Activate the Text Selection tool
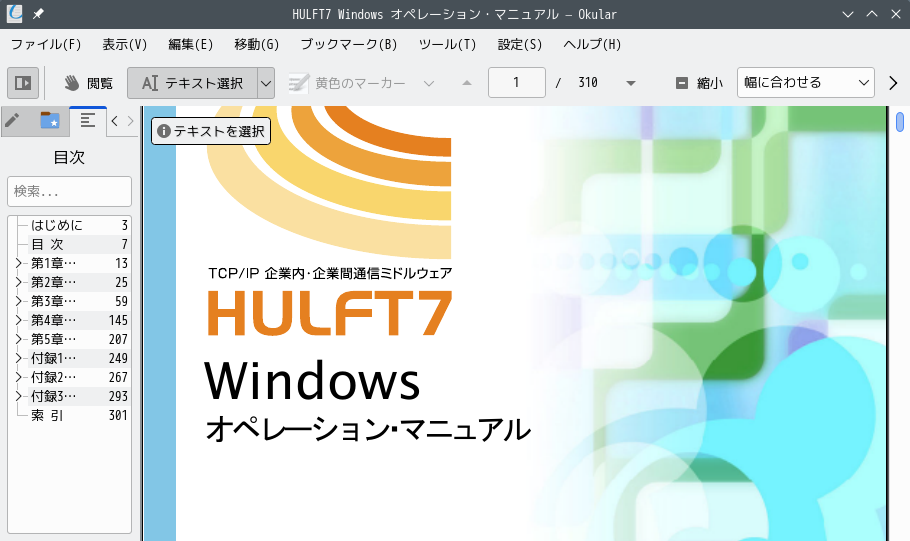 click(193, 83)
